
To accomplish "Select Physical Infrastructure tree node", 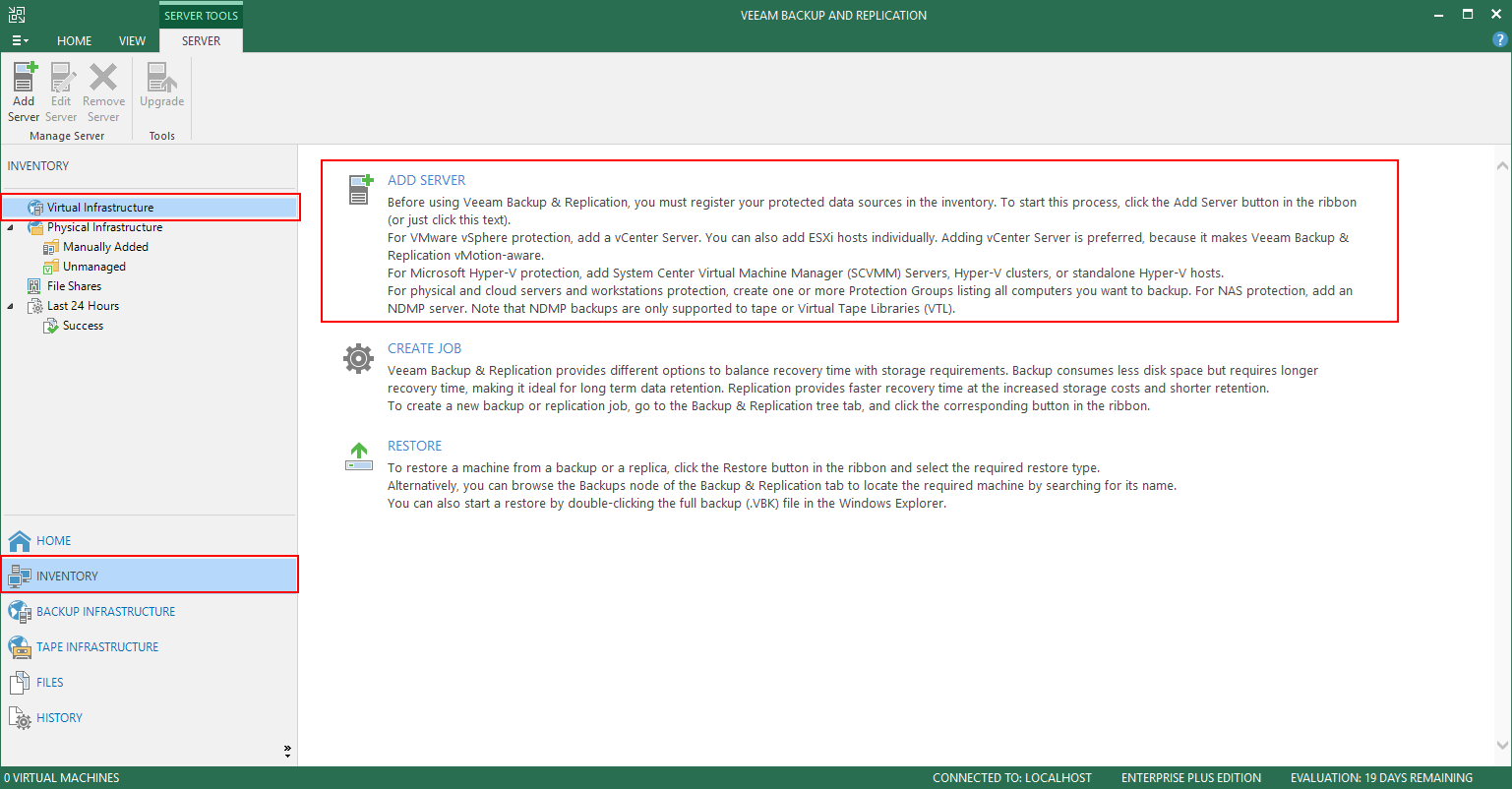I will 104,227.
